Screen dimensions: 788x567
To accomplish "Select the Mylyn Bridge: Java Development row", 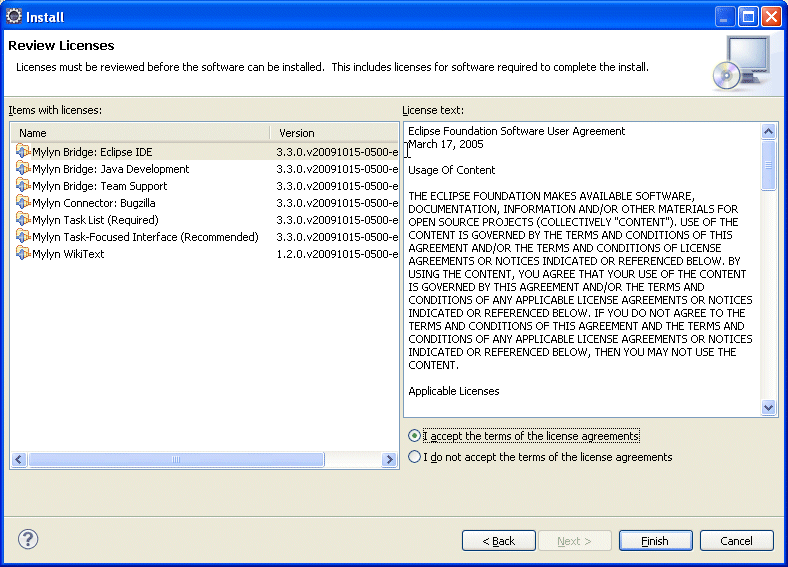I will click(x=205, y=169).
